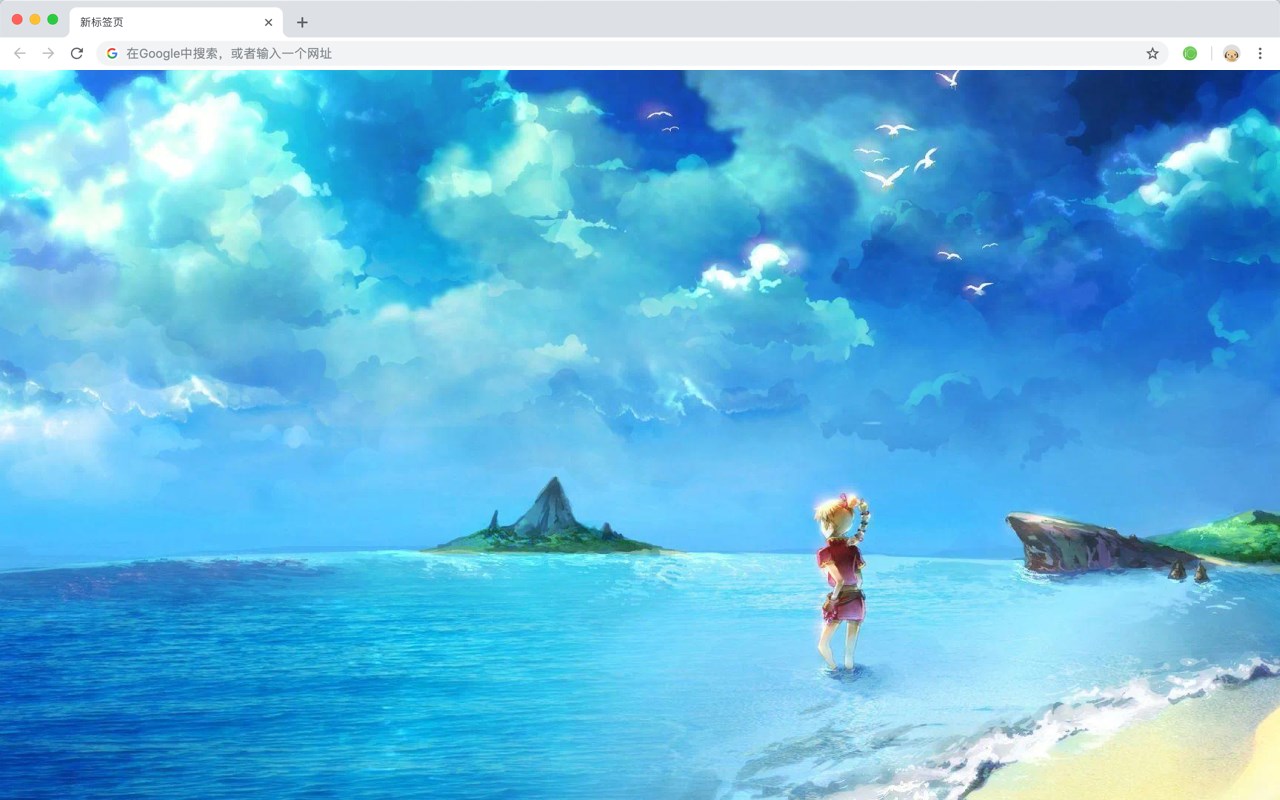Open a new tab with plus button
This screenshot has width=1280, height=800.
(x=302, y=22)
